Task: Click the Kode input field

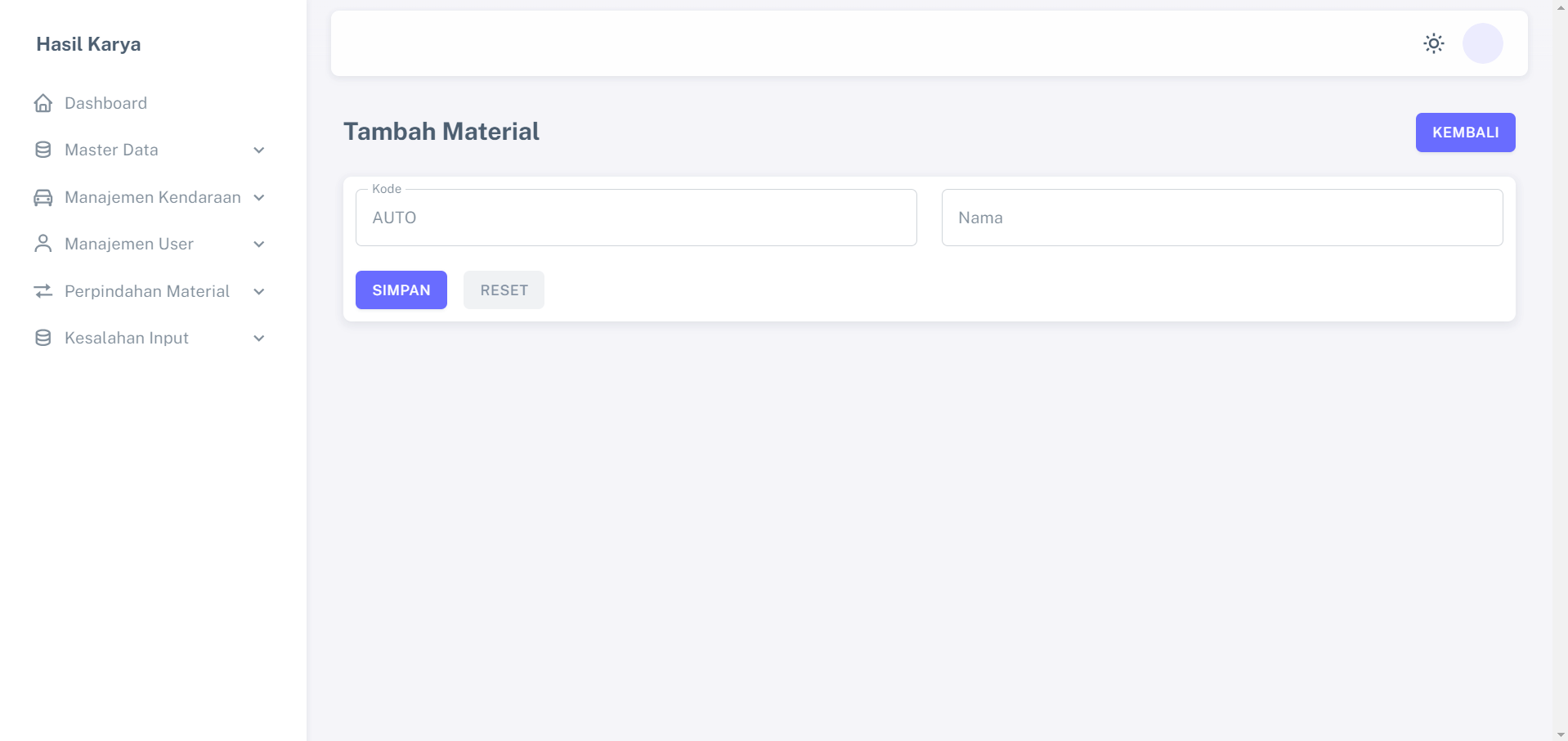Action: coord(635,218)
